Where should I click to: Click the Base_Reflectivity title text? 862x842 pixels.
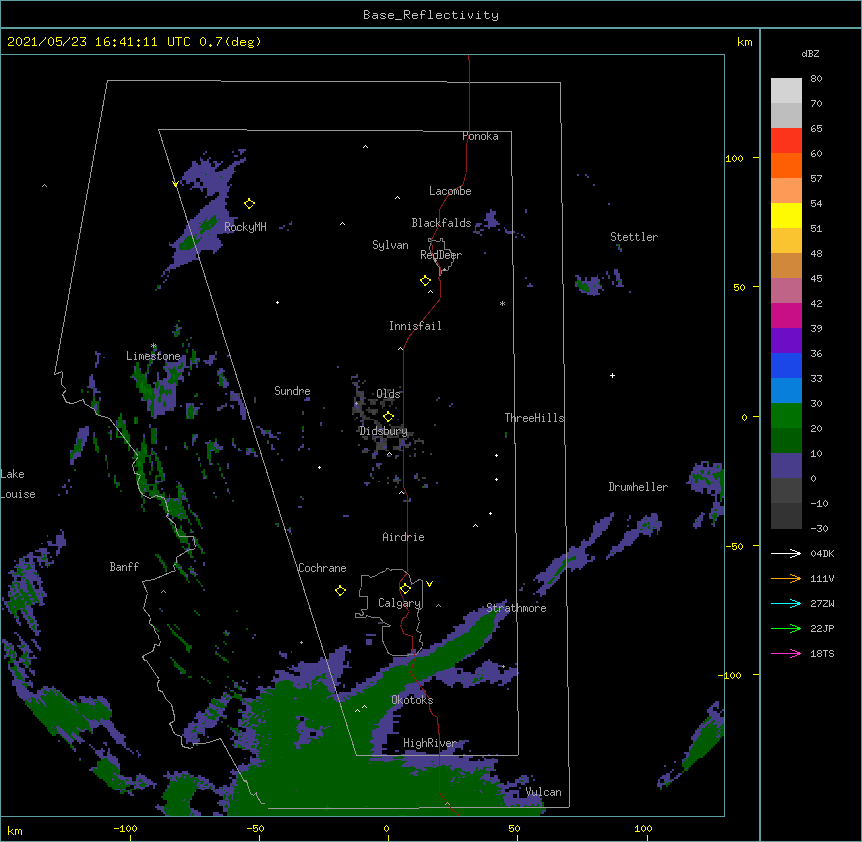(431, 15)
